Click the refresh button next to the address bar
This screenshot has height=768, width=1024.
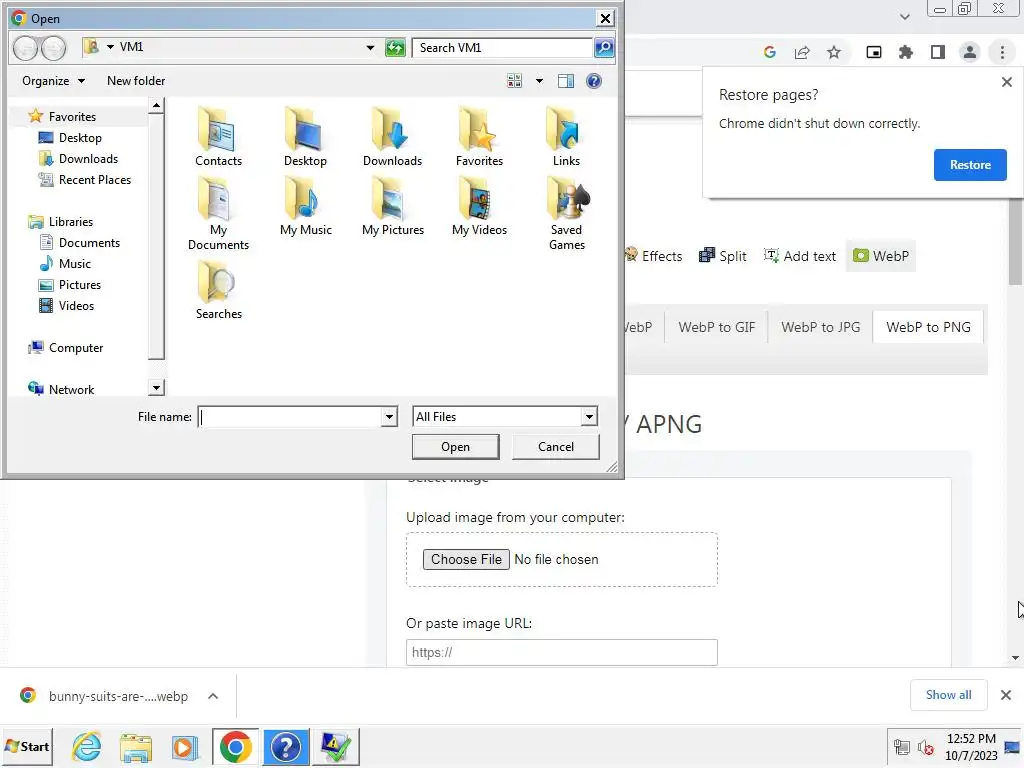click(395, 48)
